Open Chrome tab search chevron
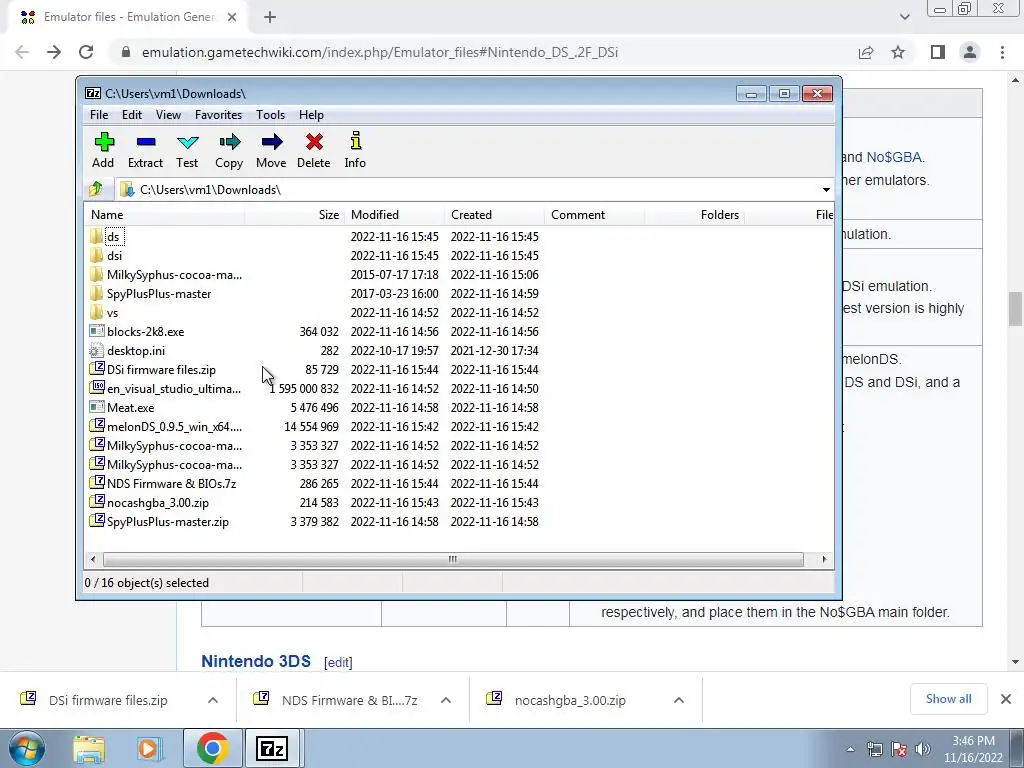The width and height of the screenshot is (1024, 768). point(904,17)
